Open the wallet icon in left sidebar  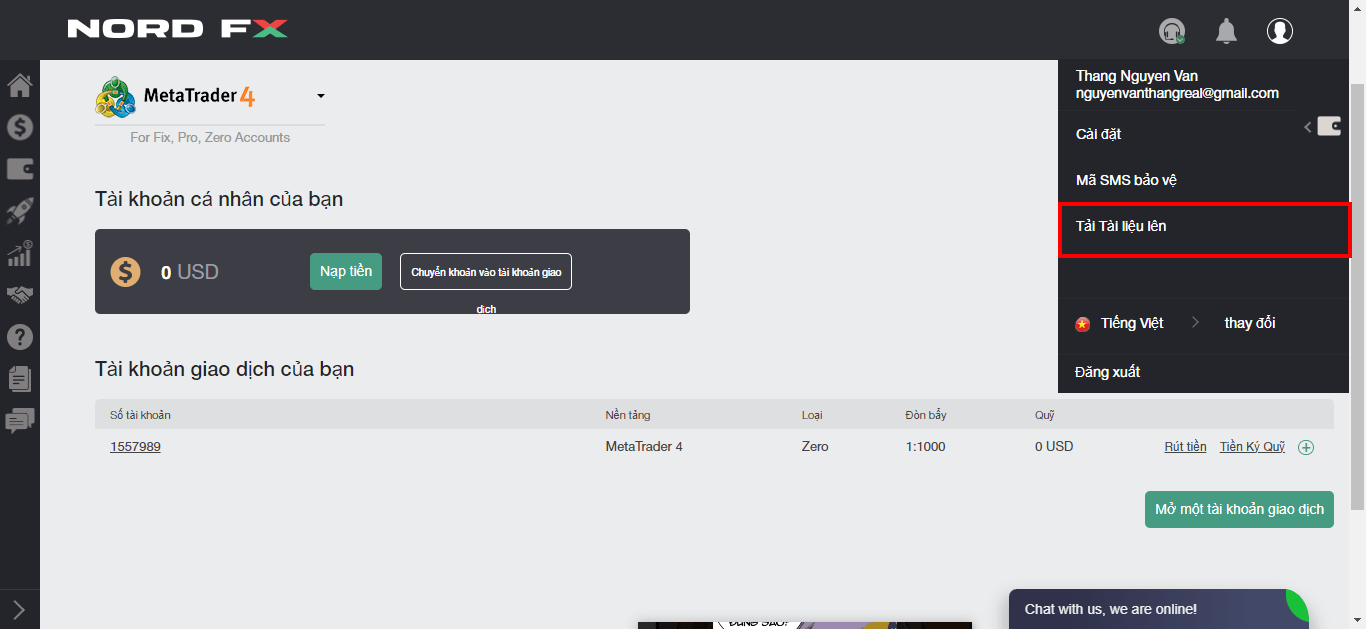(20, 169)
